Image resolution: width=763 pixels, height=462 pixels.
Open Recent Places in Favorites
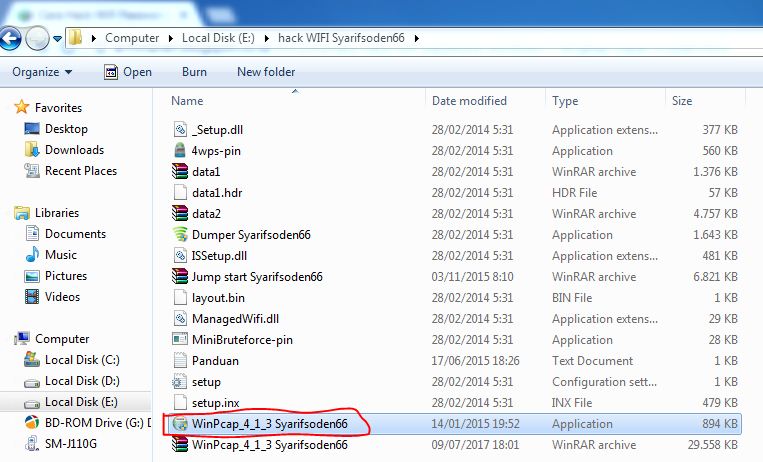point(81,171)
